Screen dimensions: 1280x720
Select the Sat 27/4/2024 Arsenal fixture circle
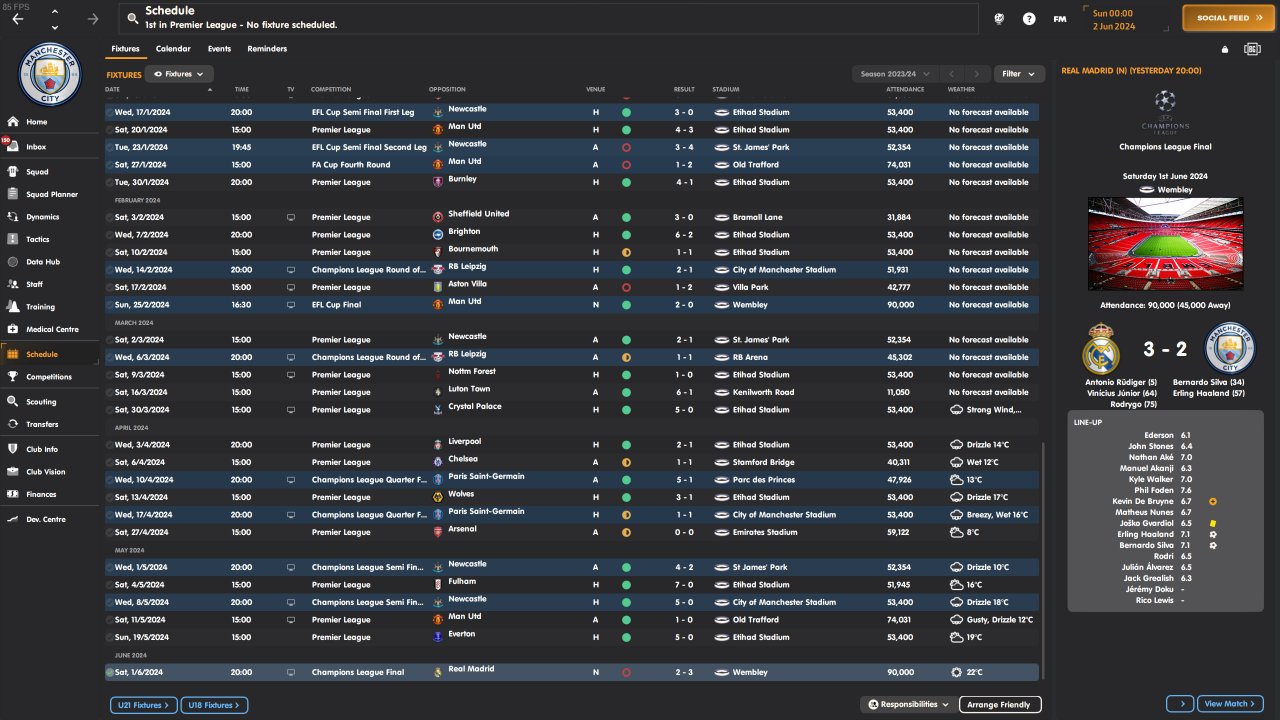pos(110,532)
